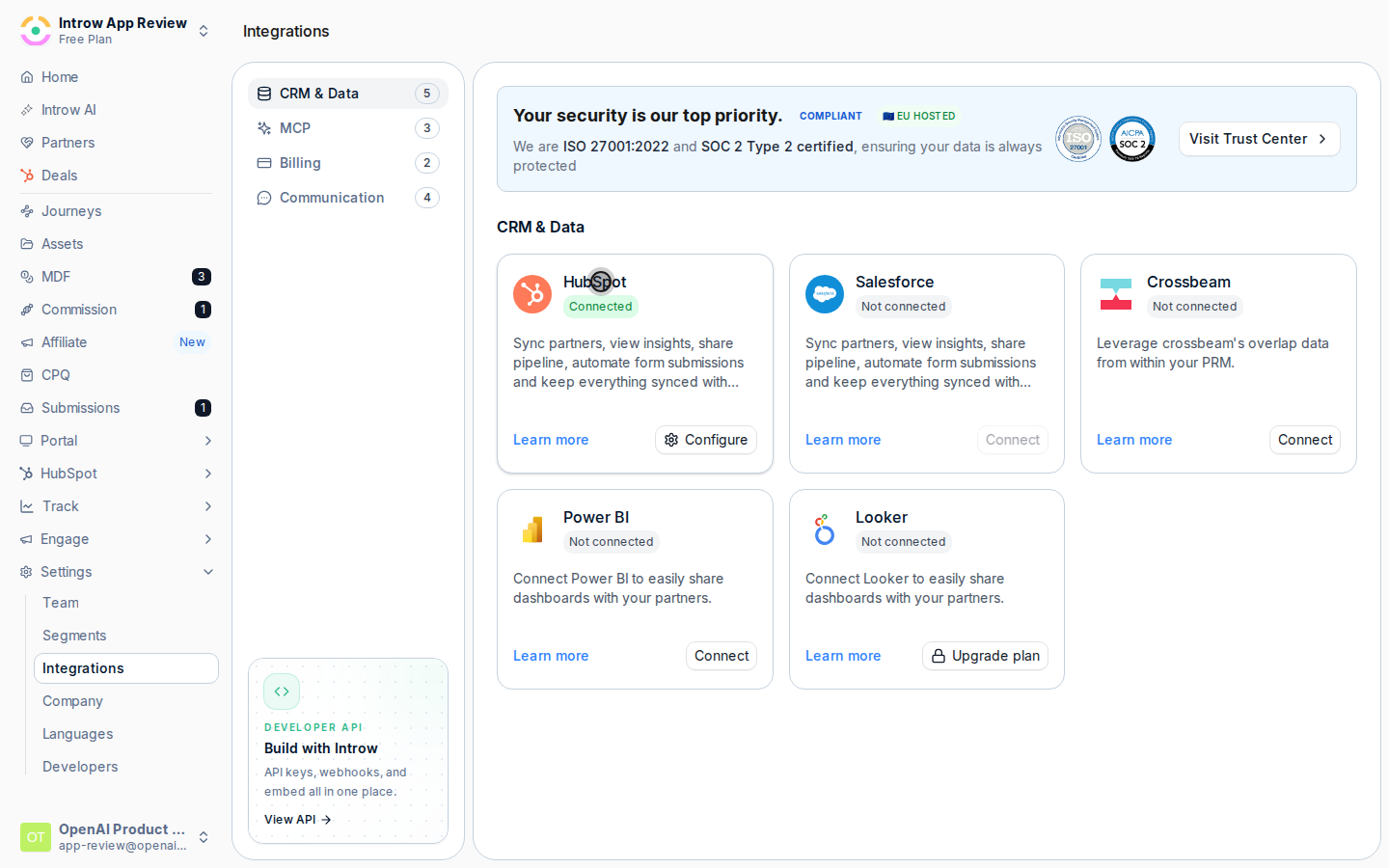Viewport: 1389px width, 868px height.
Task: Click the Journeys icon in sidebar
Action: [x=27, y=211]
